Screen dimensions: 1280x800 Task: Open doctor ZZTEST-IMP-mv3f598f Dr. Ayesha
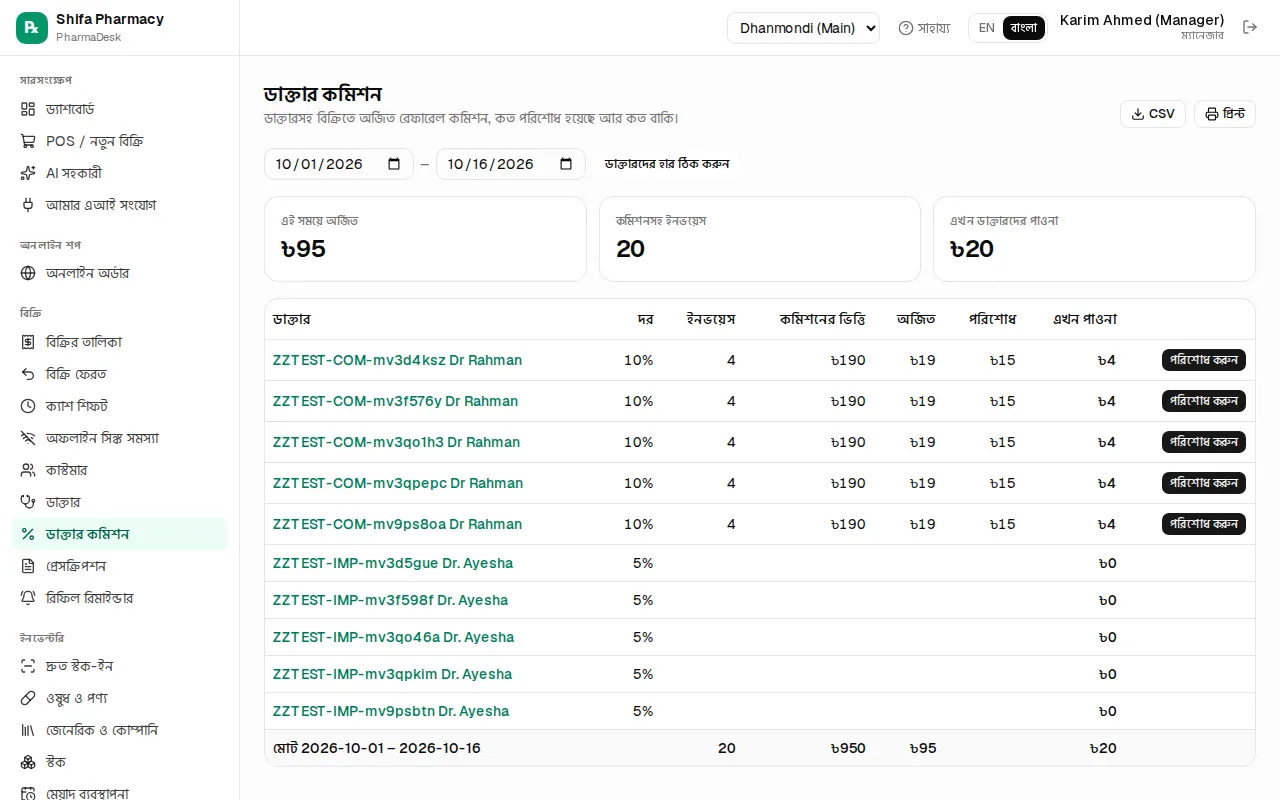(x=390, y=600)
